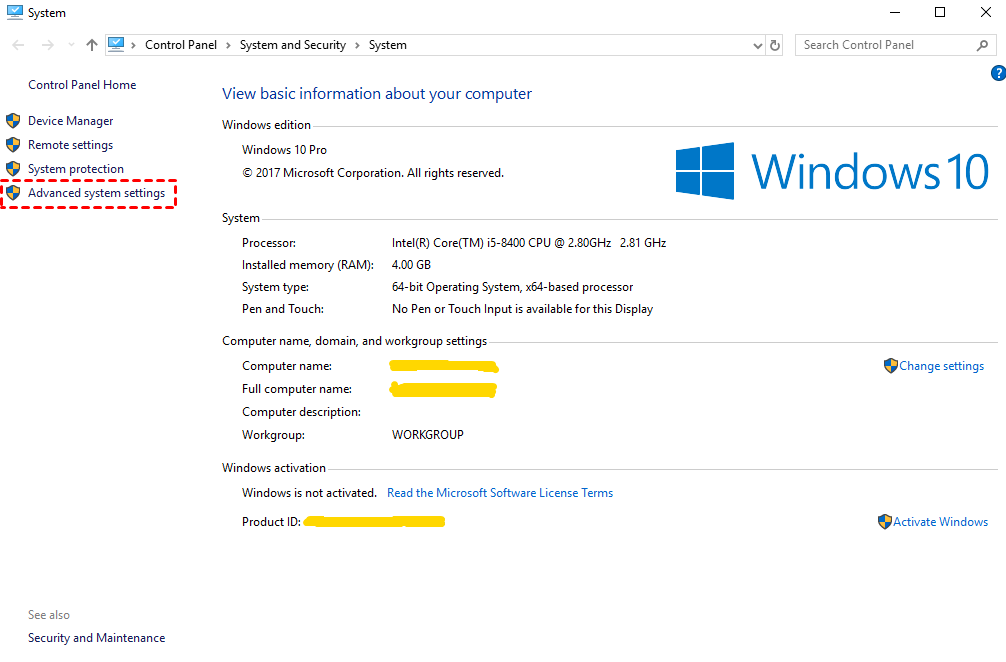Refresh the System page

point(775,45)
